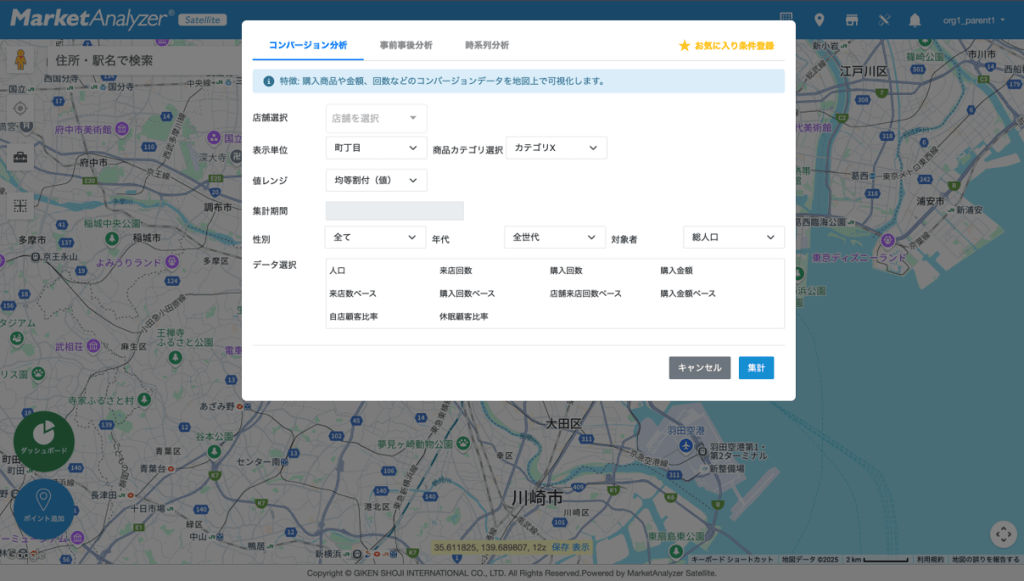Click the 夢見ヶ崎動物公園 map marker
Screen dimensions: 1024x581
tap(463, 444)
